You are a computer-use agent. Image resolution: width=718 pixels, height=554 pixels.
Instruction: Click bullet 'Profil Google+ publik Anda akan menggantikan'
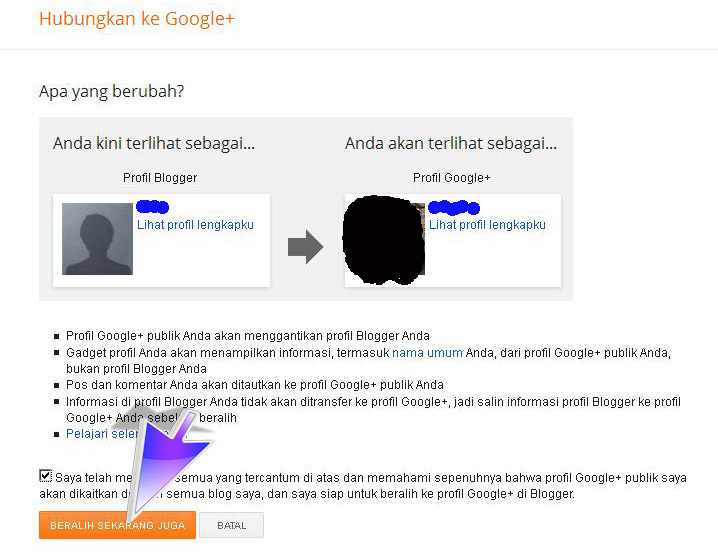[248, 336]
